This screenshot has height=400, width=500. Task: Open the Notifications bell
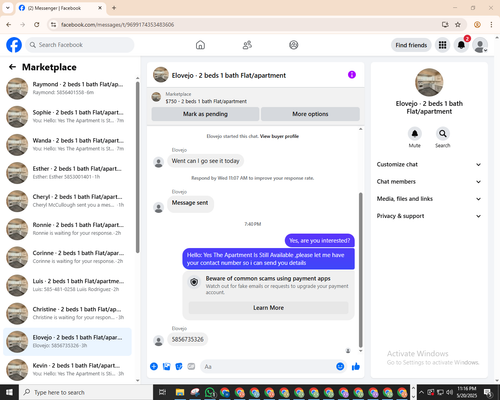click(x=461, y=45)
